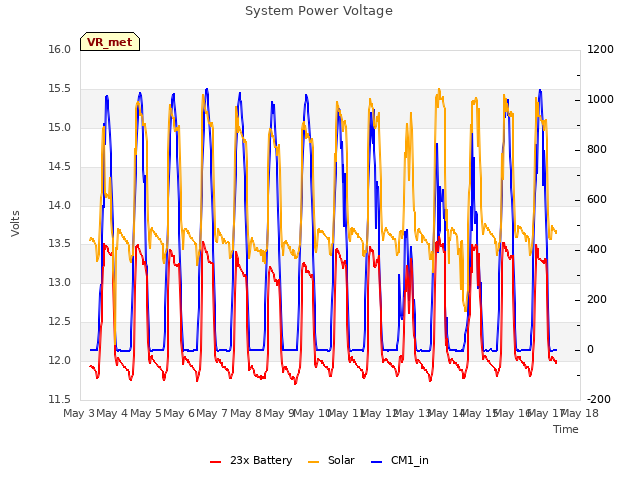
Task: Click the 15.5 left axis tick label
Action: tap(60, 89)
